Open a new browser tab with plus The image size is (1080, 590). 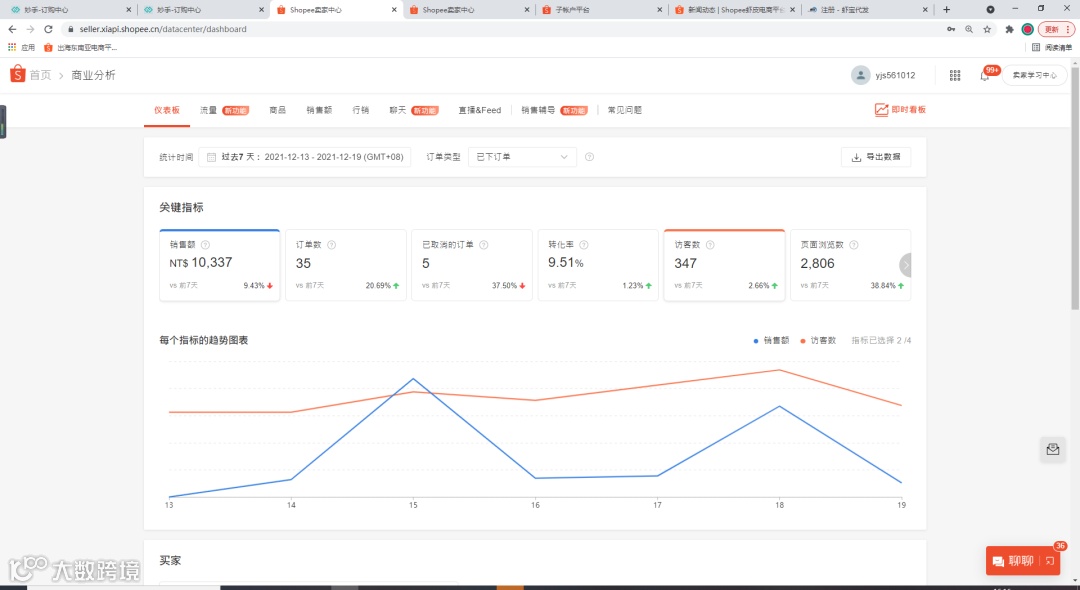point(946,10)
